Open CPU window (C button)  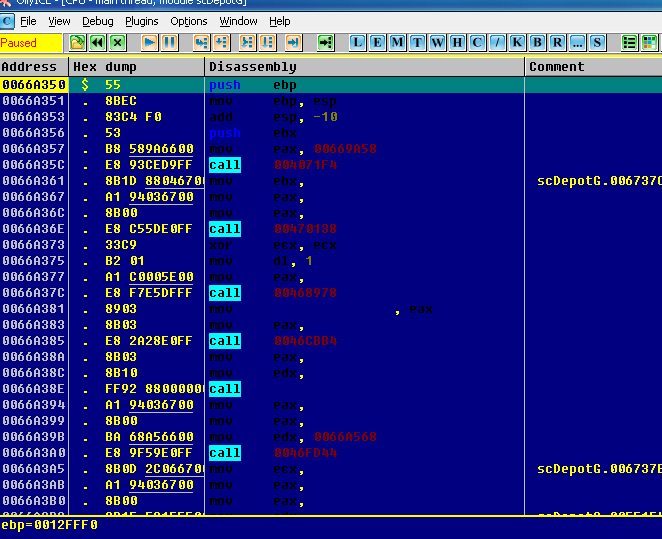click(x=478, y=43)
